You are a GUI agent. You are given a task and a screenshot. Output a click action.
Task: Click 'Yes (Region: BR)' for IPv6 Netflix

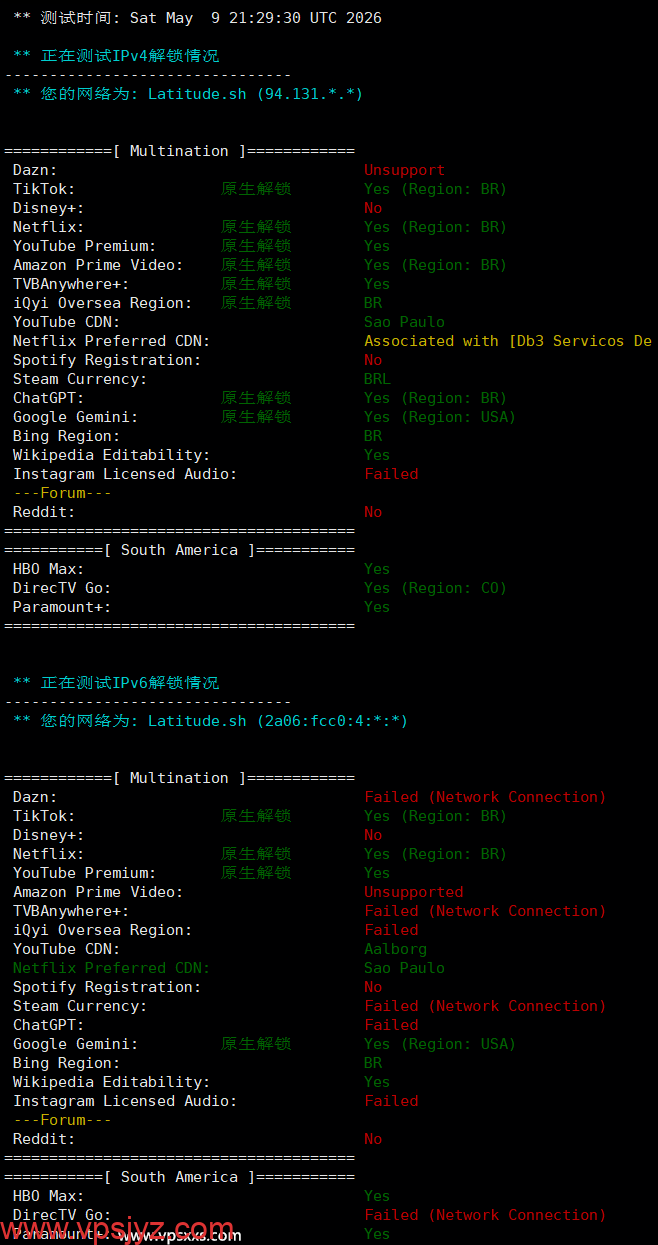(435, 854)
